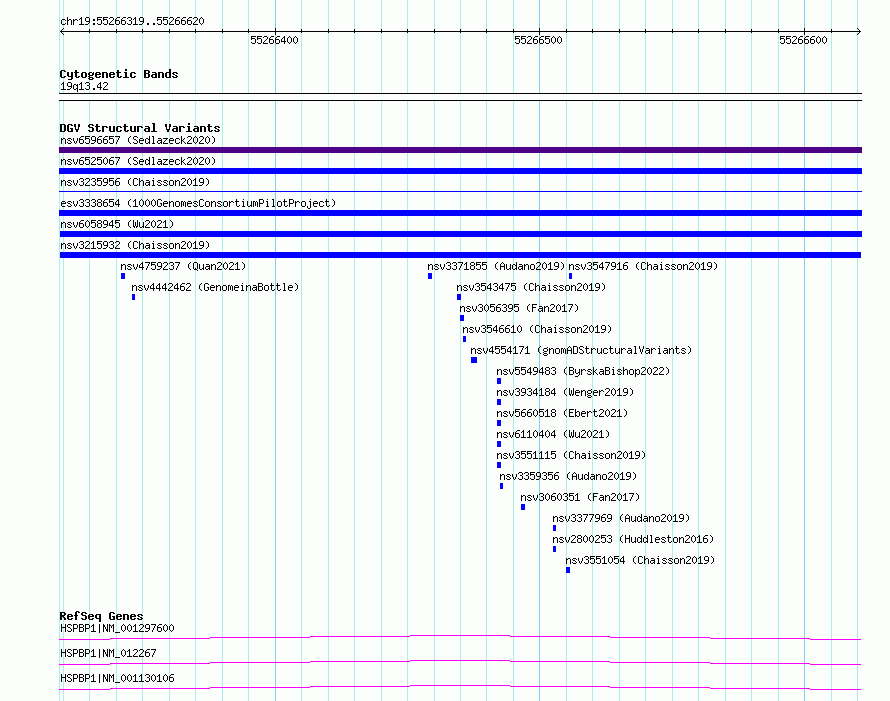The width and height of the screenshot is (890, 701).
Task: Open the HSPBP1|NM_012267 transcript label
Action: pos(108,653)
